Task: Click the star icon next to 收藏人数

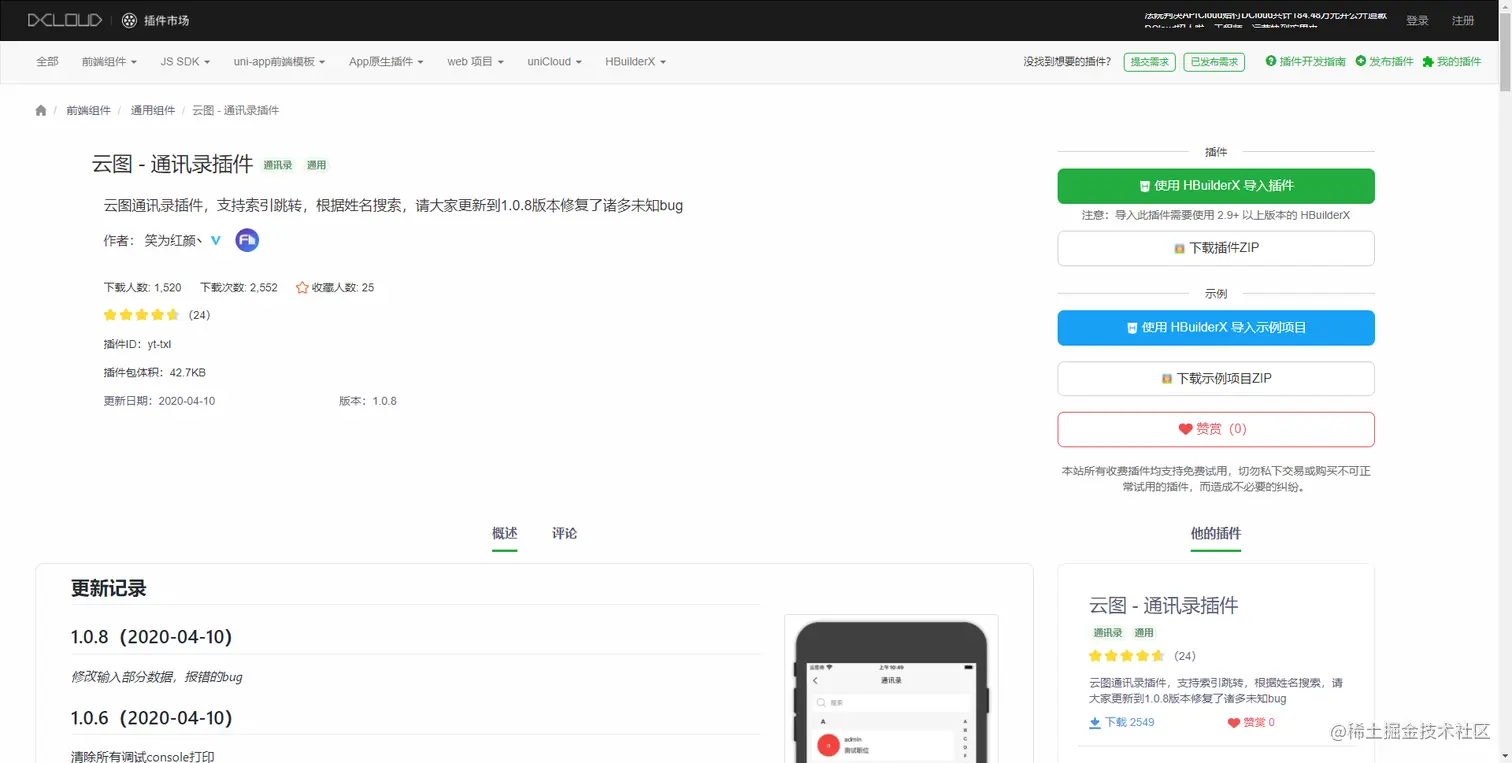Action: click(x=302, y=288)
